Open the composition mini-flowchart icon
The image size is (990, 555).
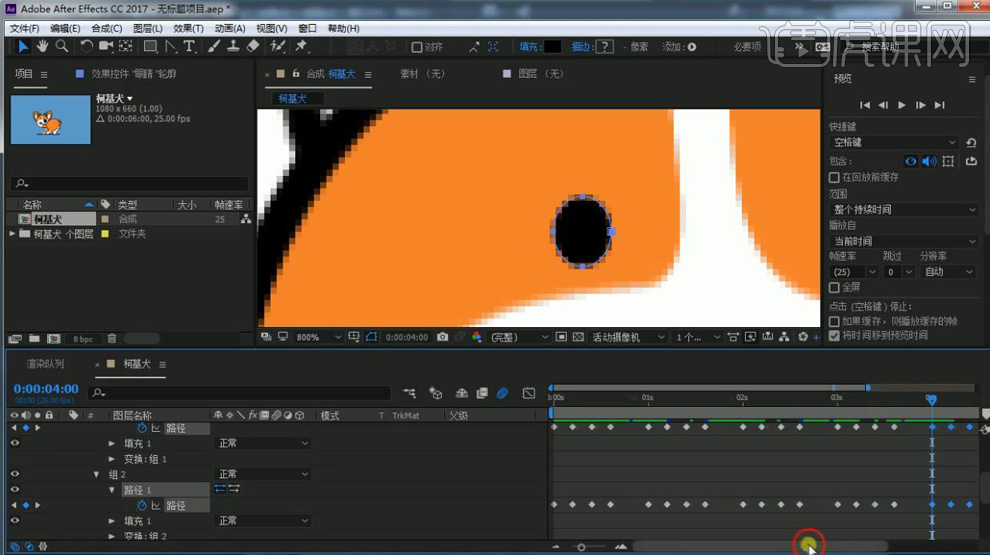pyautogui.click(x=409, y=393)
